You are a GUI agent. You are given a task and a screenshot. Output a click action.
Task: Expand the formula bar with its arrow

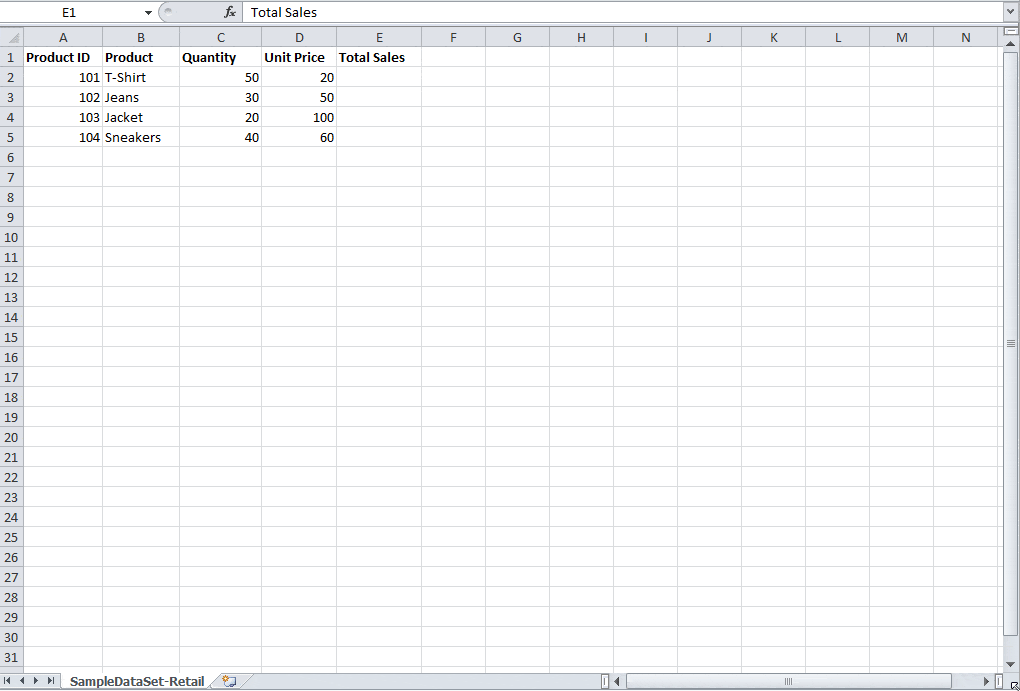(1012, 12)
